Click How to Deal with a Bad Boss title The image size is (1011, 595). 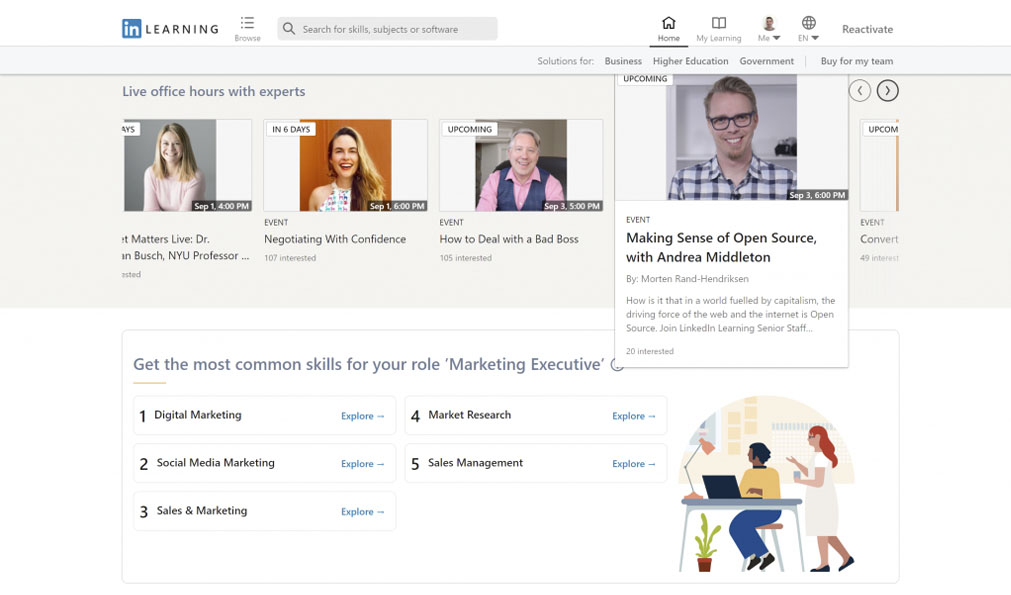coord(509,239)
